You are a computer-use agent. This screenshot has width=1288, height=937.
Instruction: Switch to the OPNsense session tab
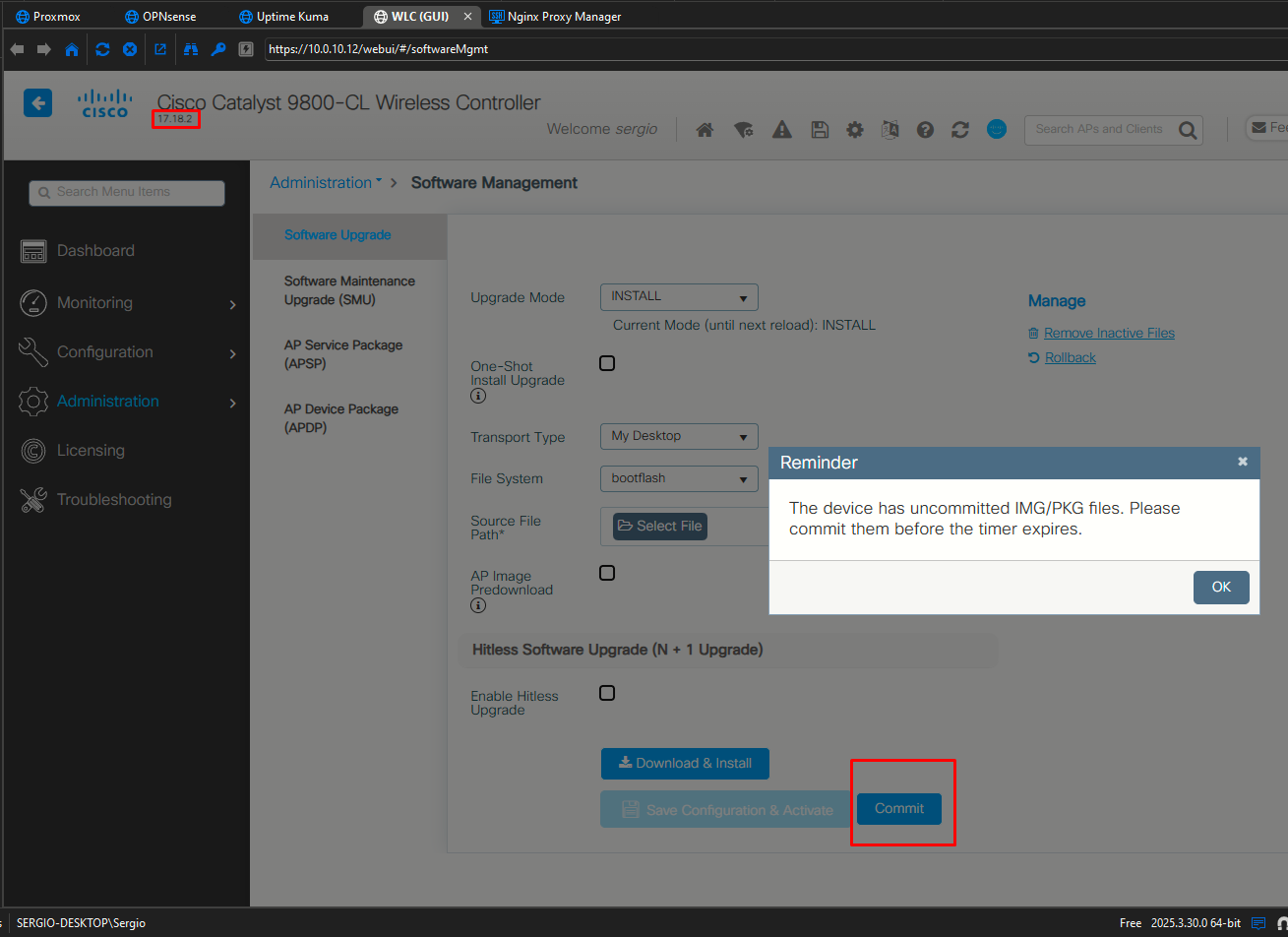click(161, 17)
